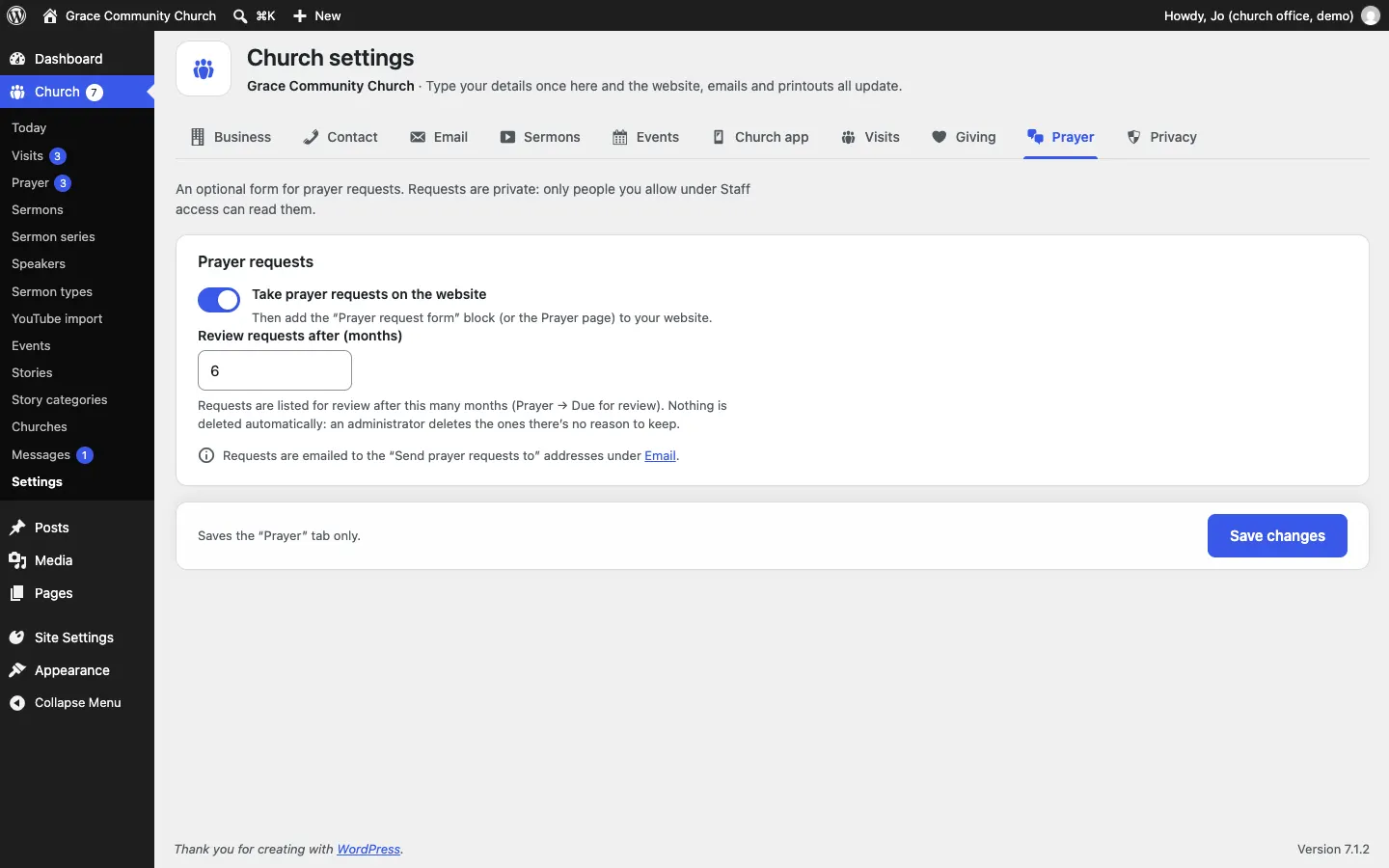Click the Privacy shield icon
The image size is (1389, 868).
[x=1134, y=137]
